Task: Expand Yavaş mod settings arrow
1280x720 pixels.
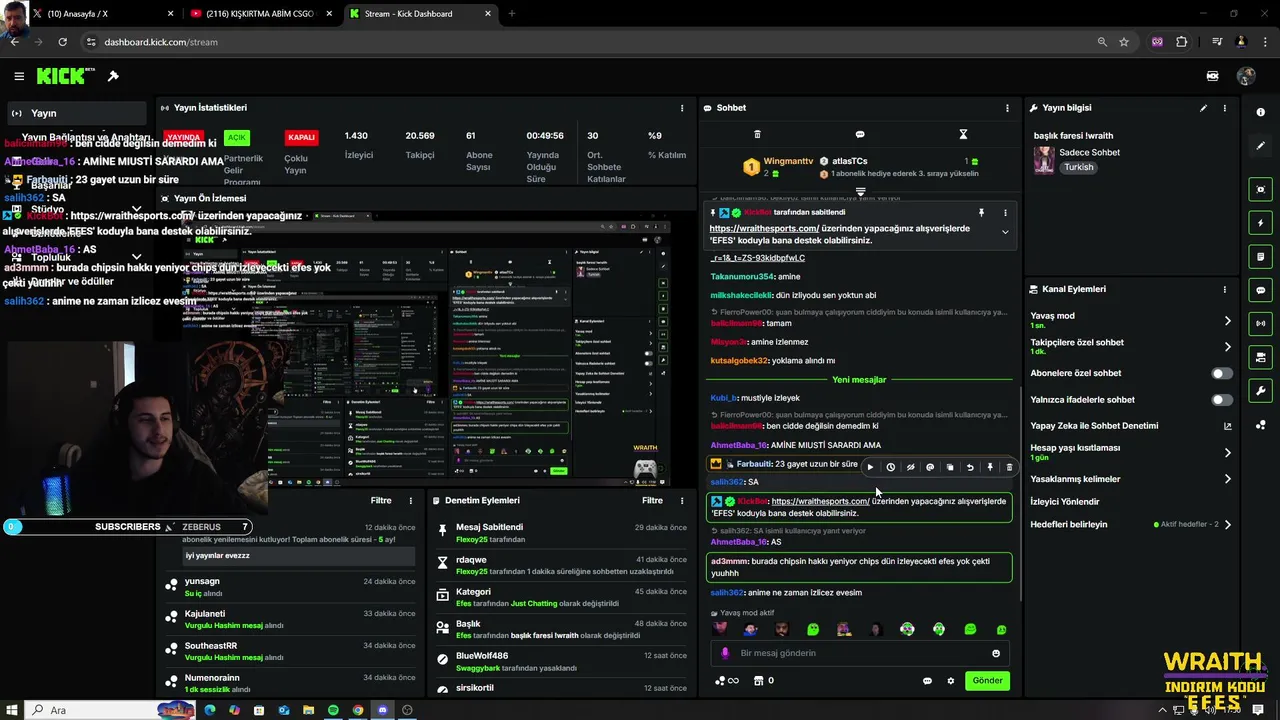Action: (x=1228, y=321)
